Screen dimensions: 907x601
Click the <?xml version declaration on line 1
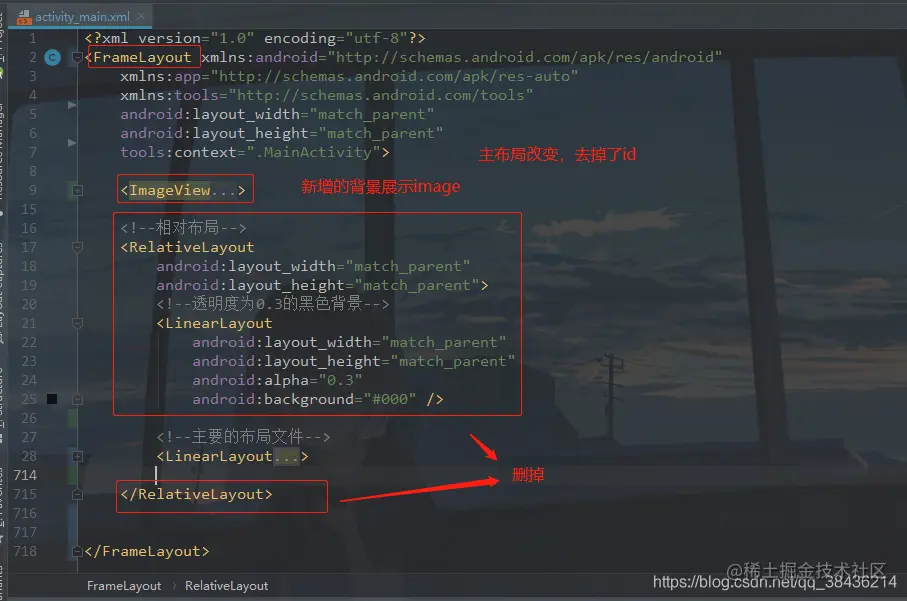tap(255, 38)
